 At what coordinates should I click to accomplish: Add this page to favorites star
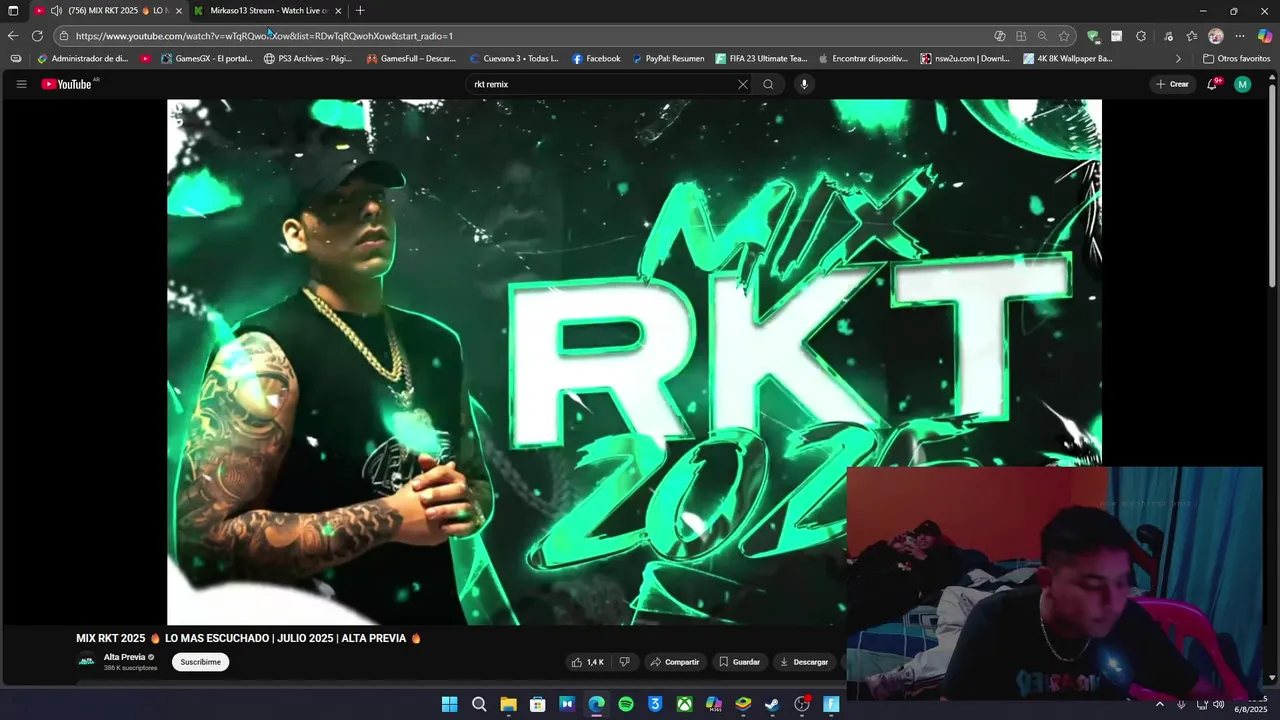tap(1064, 36)
